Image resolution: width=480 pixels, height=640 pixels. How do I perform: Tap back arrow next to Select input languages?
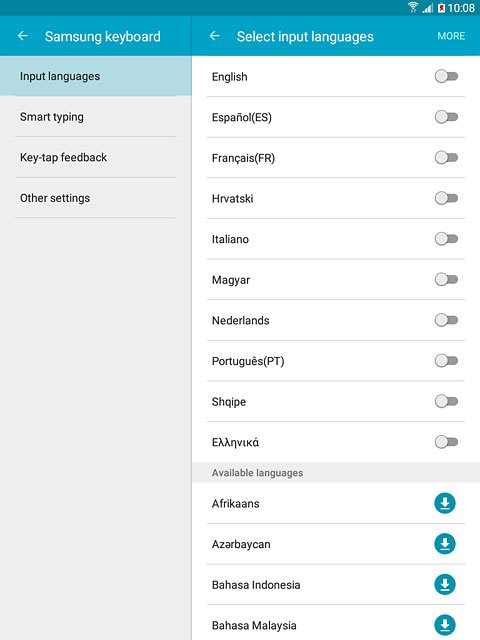point(215,36)
